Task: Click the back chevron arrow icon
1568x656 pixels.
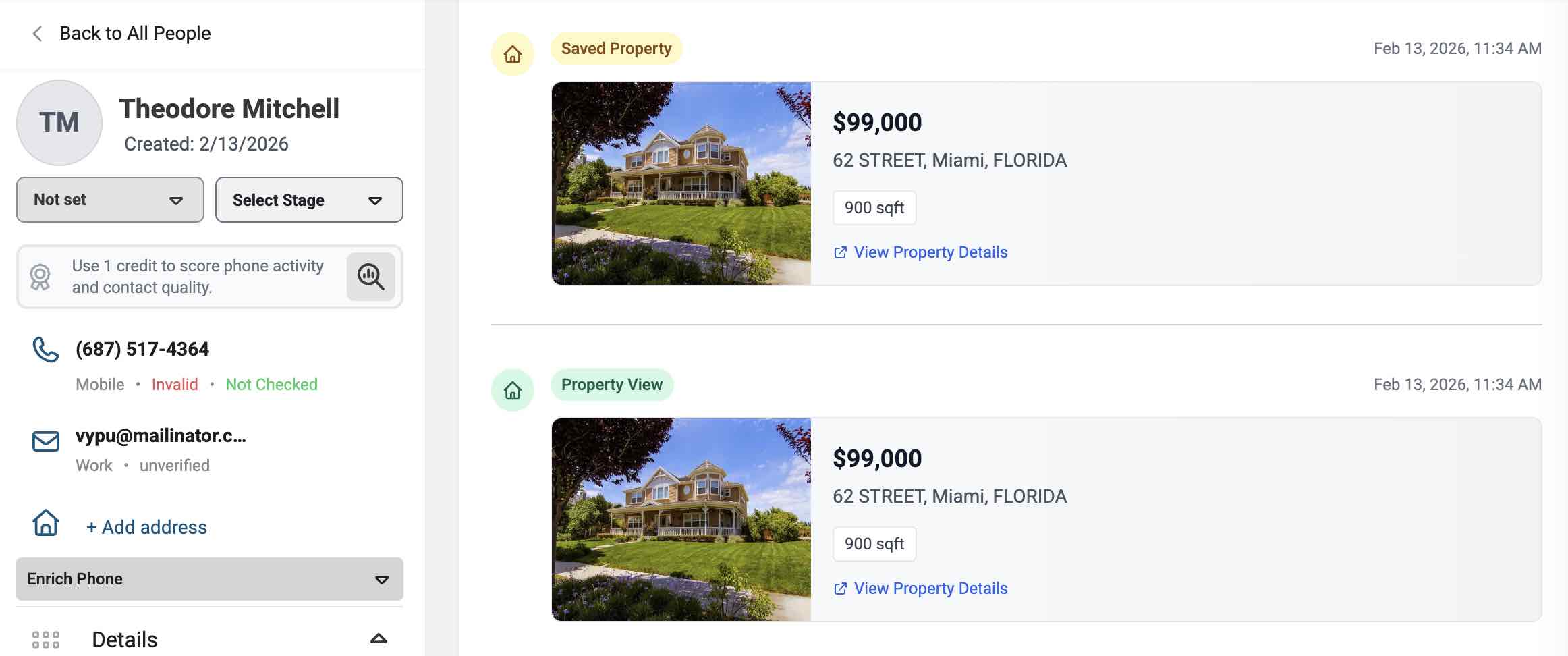Action: pos(38,34)
